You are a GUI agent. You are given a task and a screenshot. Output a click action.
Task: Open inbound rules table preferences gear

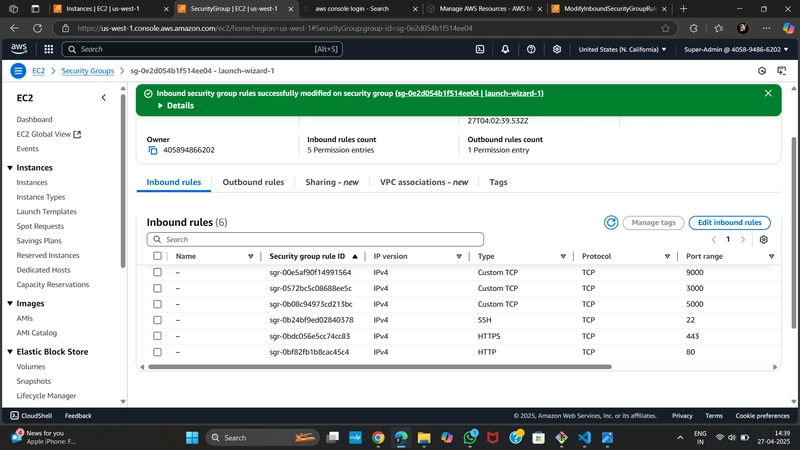[763, 240]
